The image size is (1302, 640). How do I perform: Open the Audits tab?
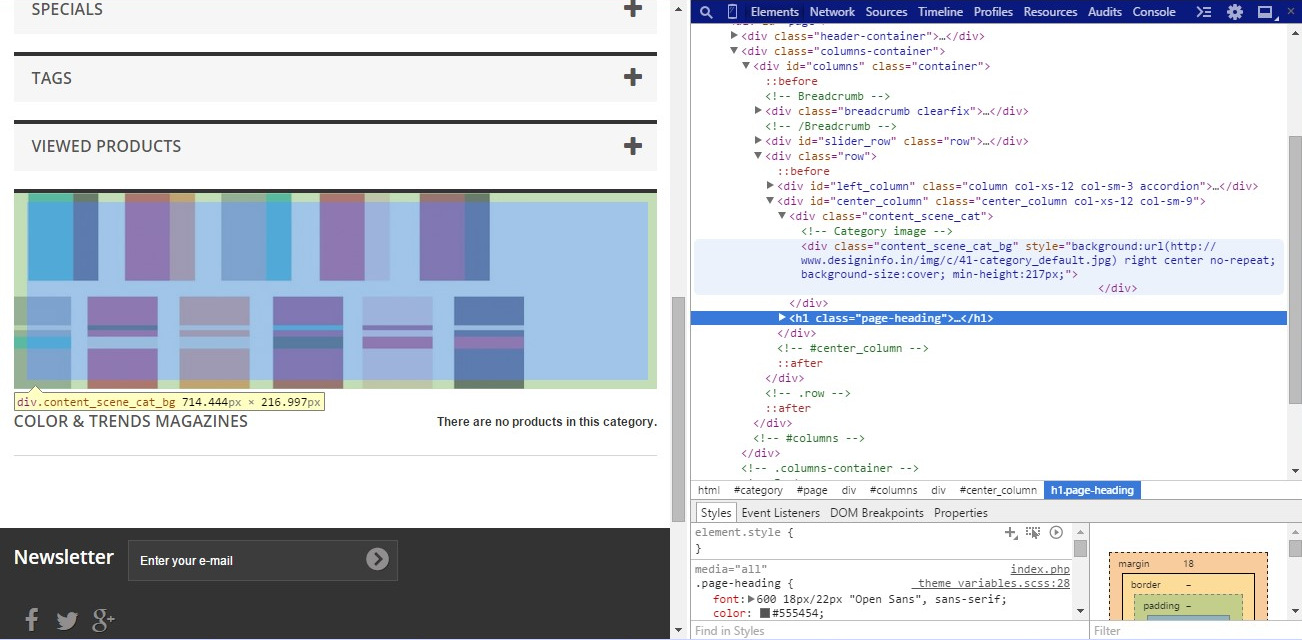(1105, 12)
